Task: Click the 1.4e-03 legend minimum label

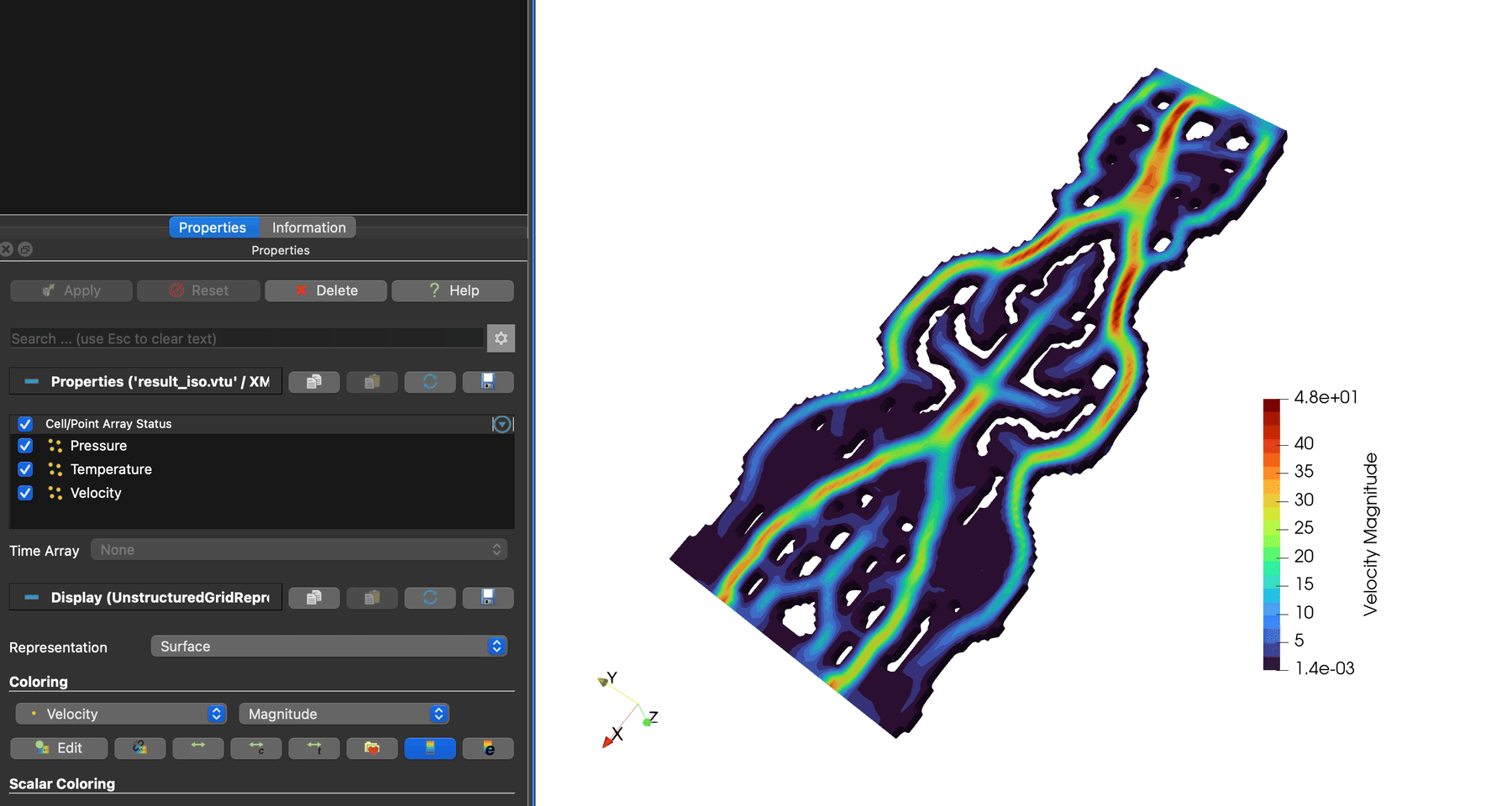Action: 1325,668
